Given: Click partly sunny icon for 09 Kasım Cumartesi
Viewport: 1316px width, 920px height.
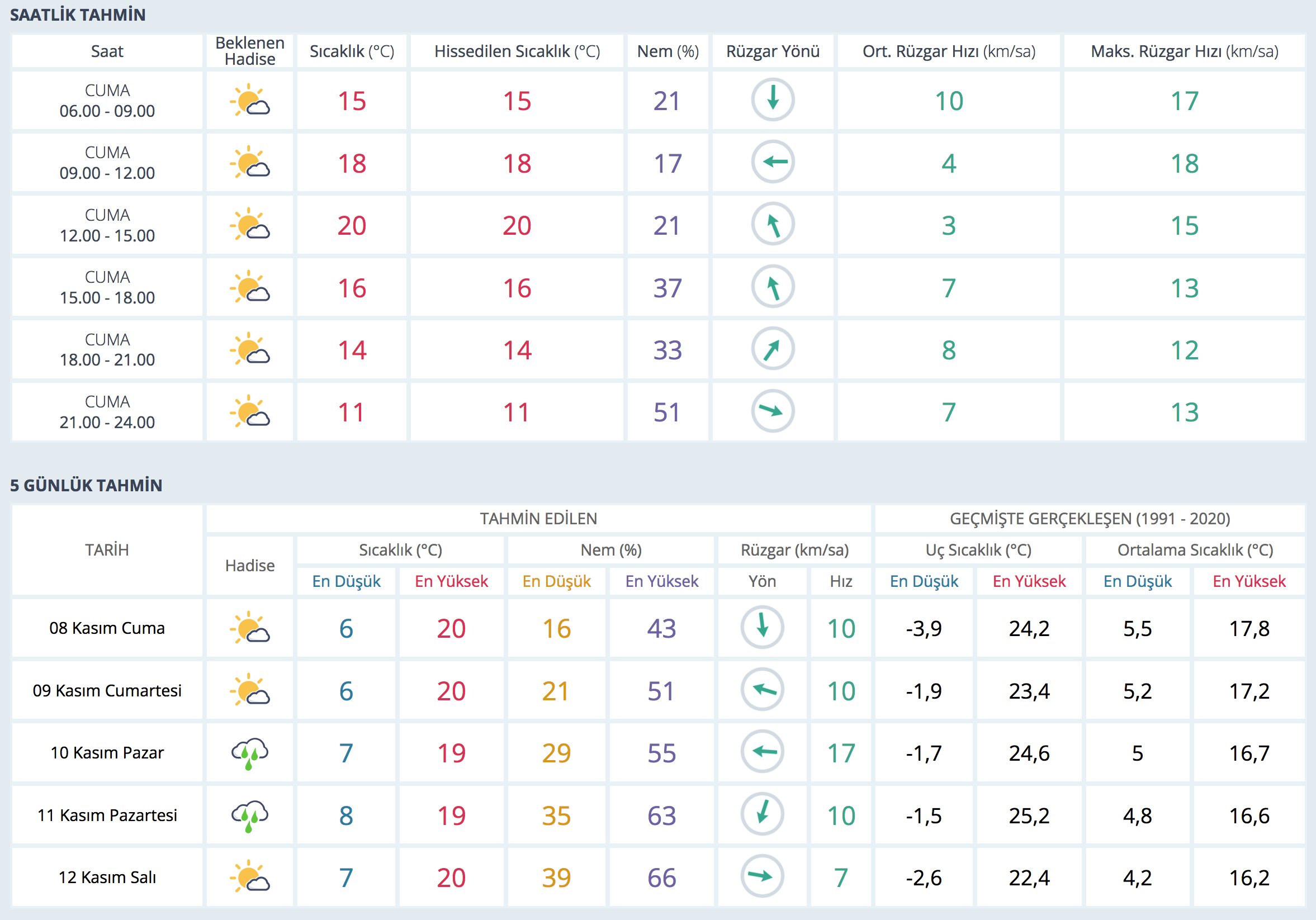Looking at the screenshot, I should click(250, 690).
